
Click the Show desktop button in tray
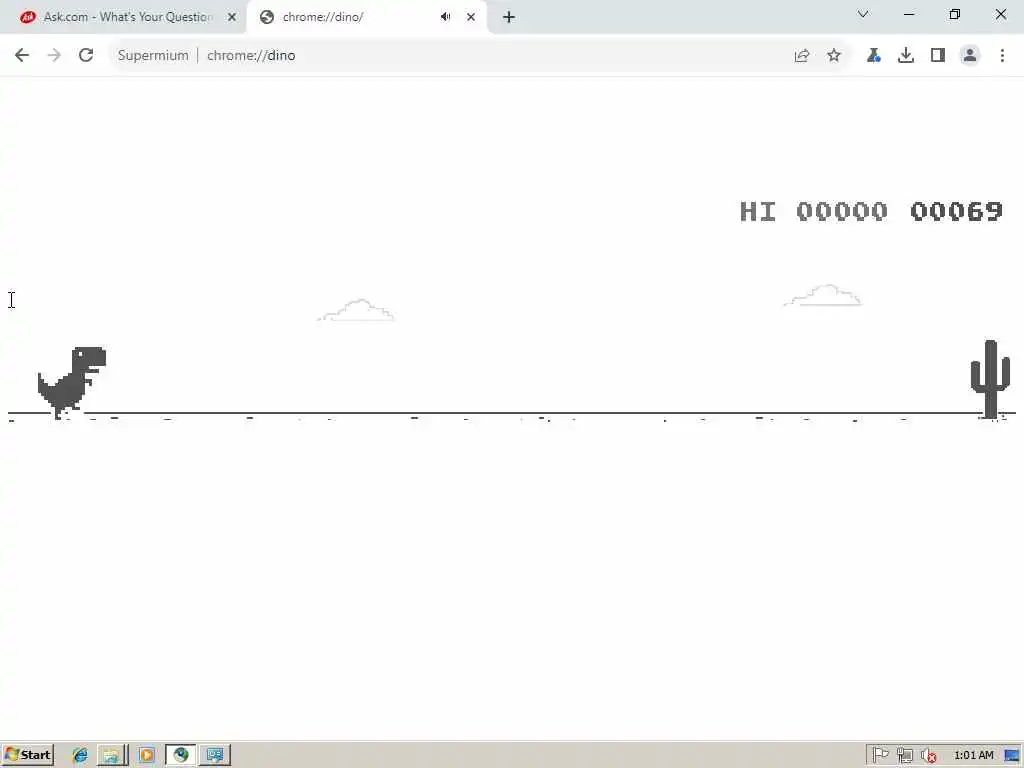(x=1013, y=755)
